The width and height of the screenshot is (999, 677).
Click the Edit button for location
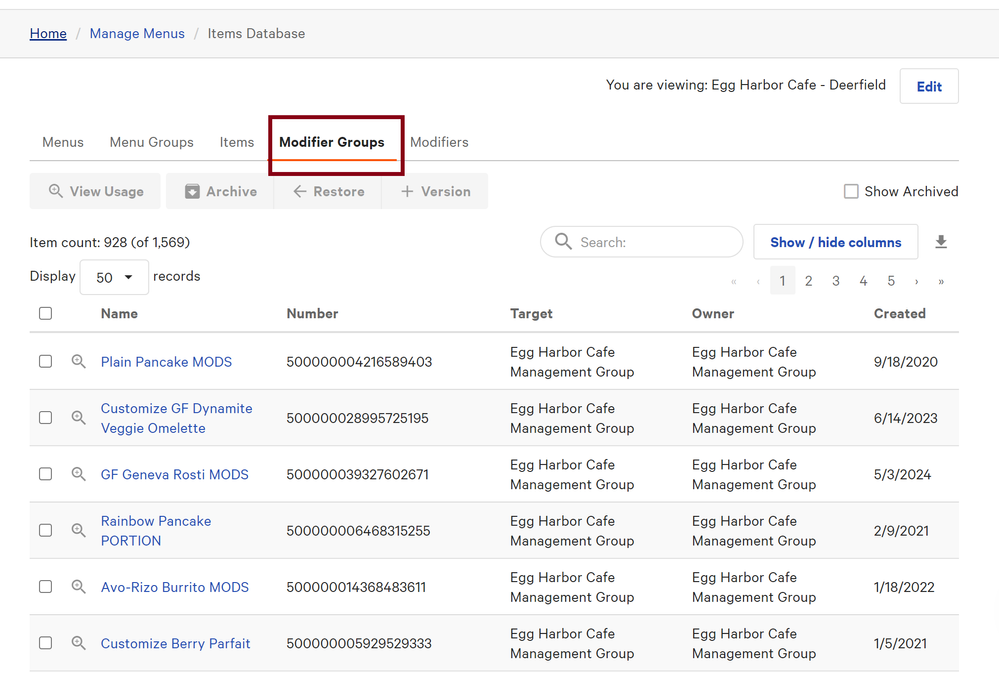tap(929, 87)
